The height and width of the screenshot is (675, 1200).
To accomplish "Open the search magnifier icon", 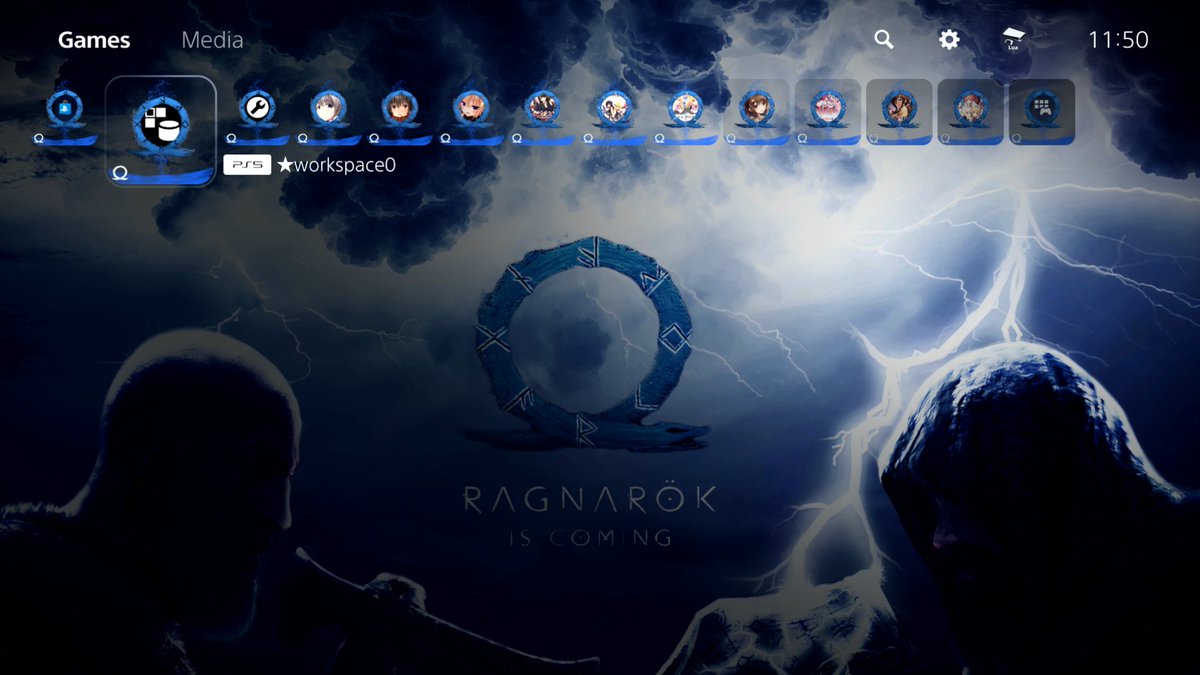I will [884, 40].
